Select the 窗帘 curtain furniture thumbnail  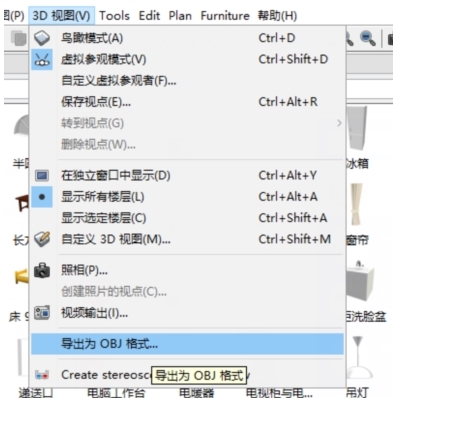(356, 204)
